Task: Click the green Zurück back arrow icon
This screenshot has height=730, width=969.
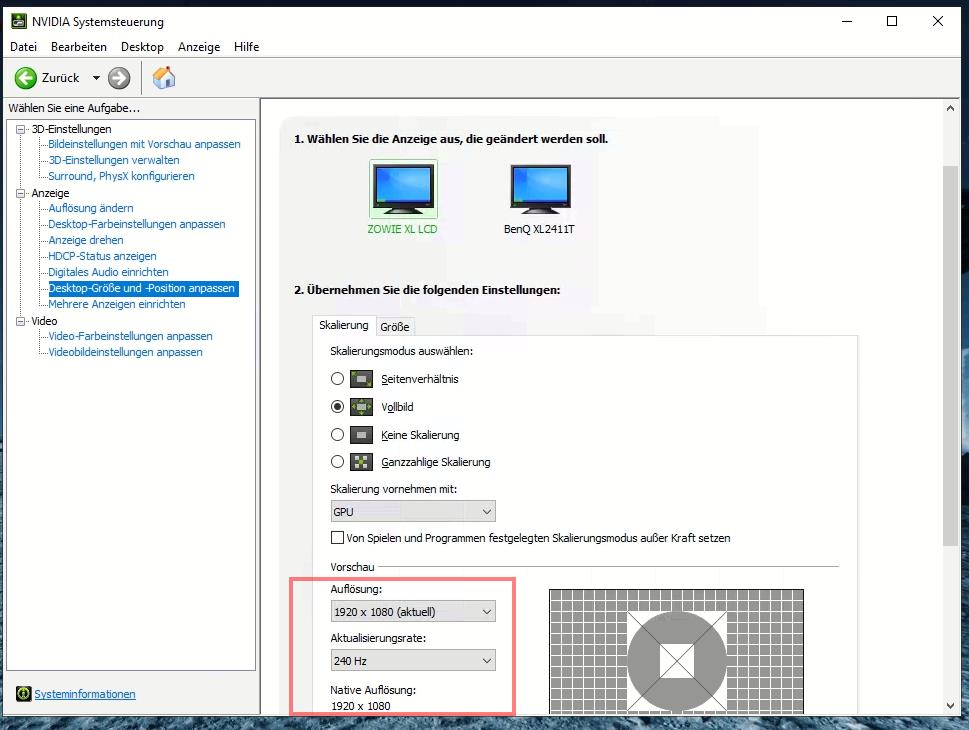Action: pyautogui.click(x=25, y=78)
